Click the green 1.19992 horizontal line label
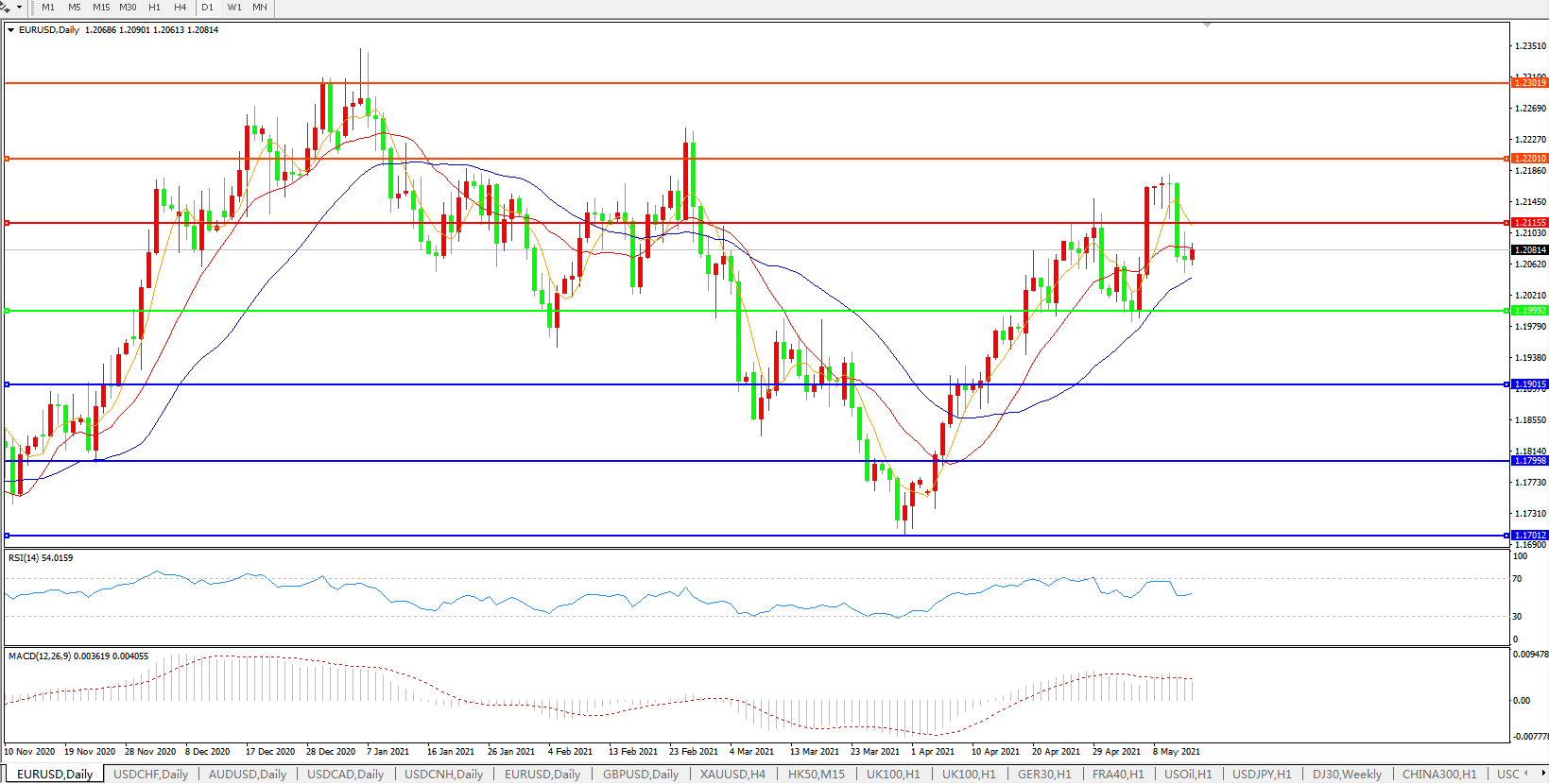The height and width of the screenshot is (784, 1549). [1529, 311]
